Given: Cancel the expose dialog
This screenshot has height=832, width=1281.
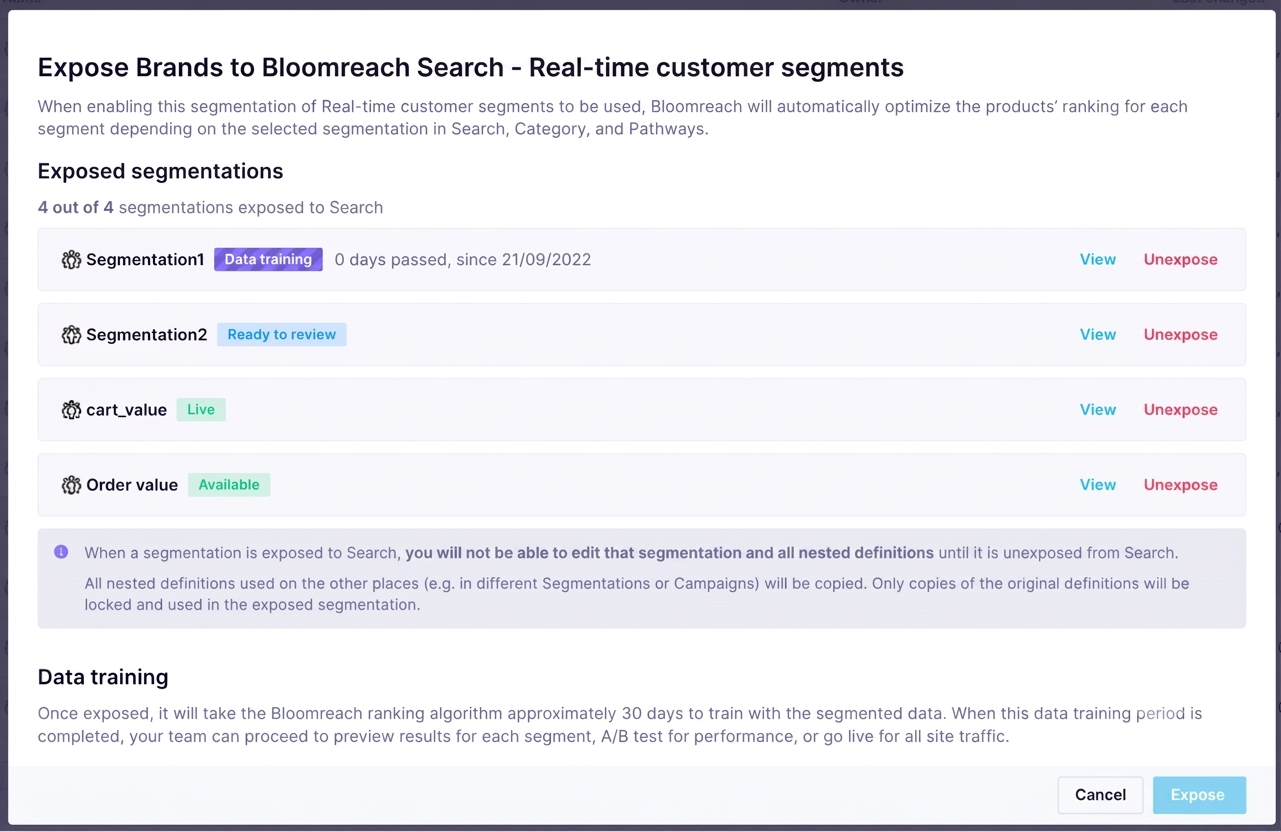Looking at the screenshot, I should tap(1100, 795).
